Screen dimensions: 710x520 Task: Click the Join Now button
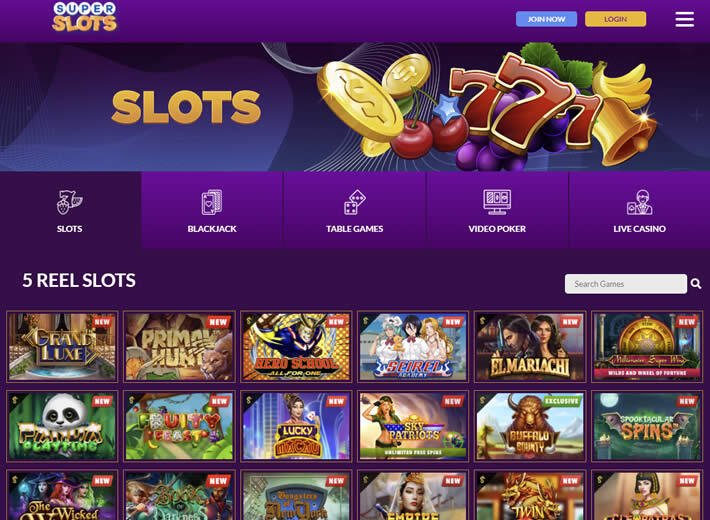547,19
